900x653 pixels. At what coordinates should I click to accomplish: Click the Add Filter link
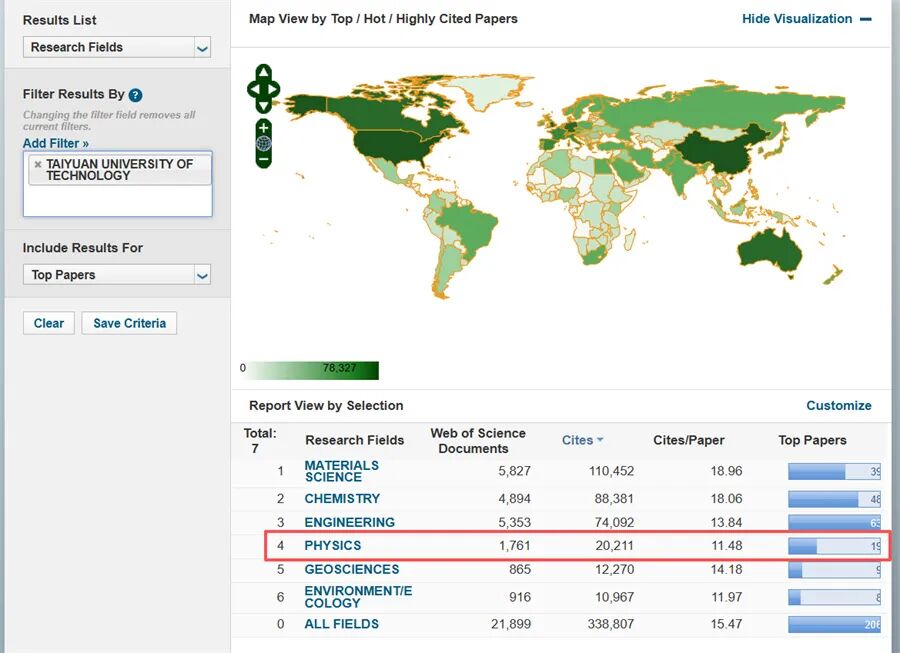[56, 143]
